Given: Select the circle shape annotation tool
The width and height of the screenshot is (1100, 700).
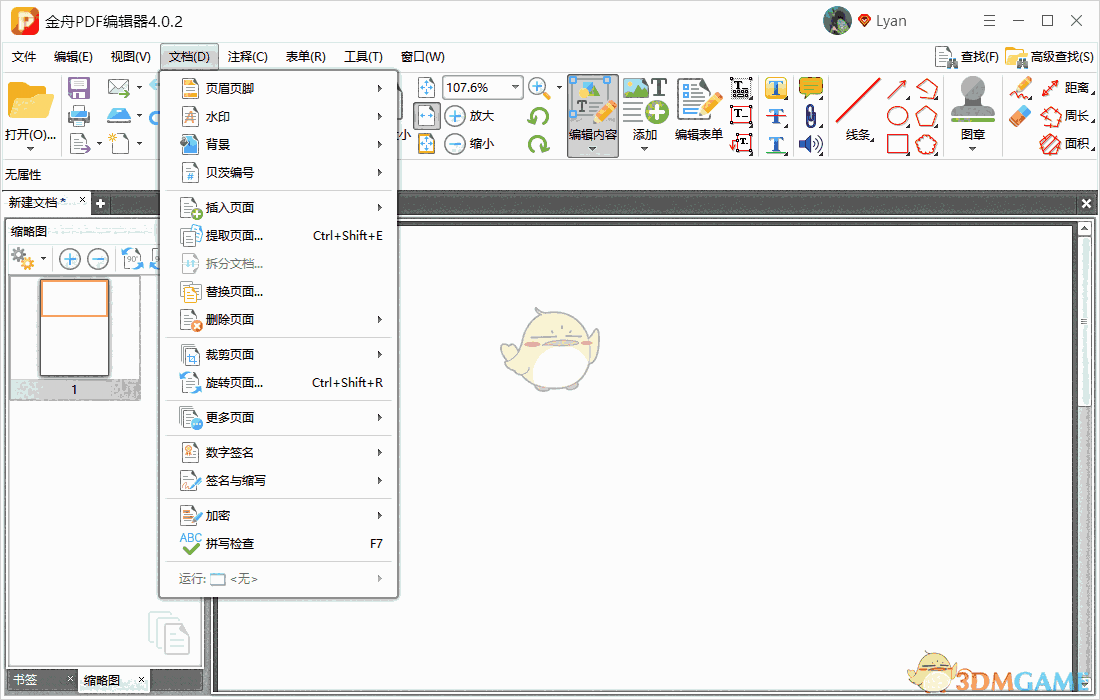Looking at the screenshot, I should [x=897, y=115].
